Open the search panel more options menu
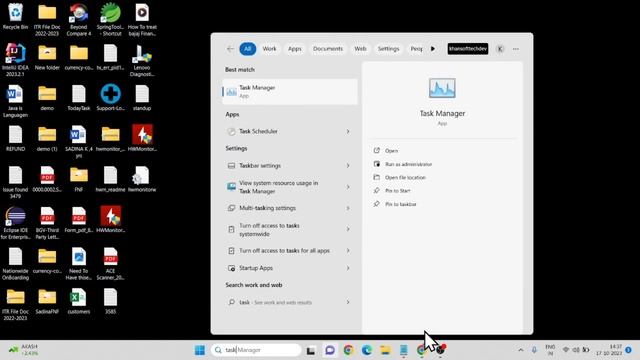Screen dimensions: 640x360 (516, 49)
